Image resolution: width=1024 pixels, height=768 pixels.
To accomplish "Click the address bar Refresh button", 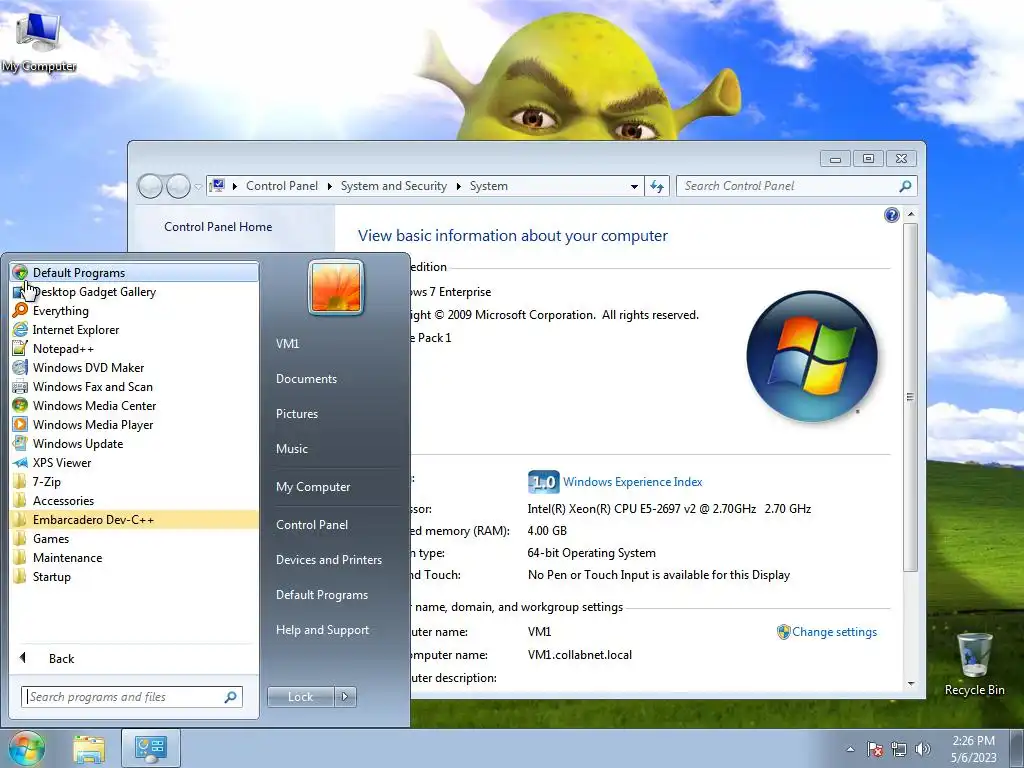I will tap(657, 187).
